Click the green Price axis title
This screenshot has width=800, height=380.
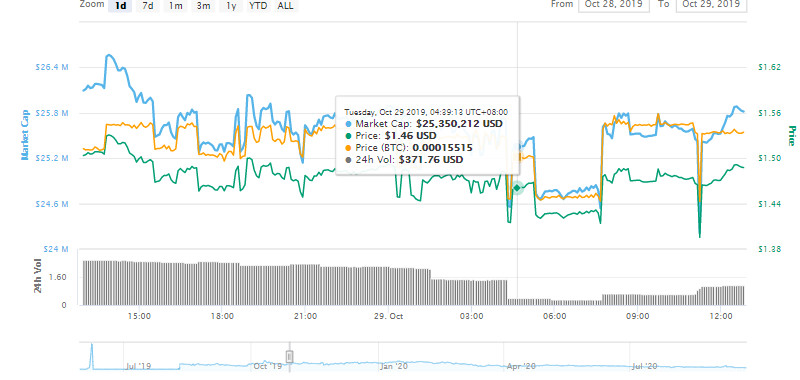792,136
